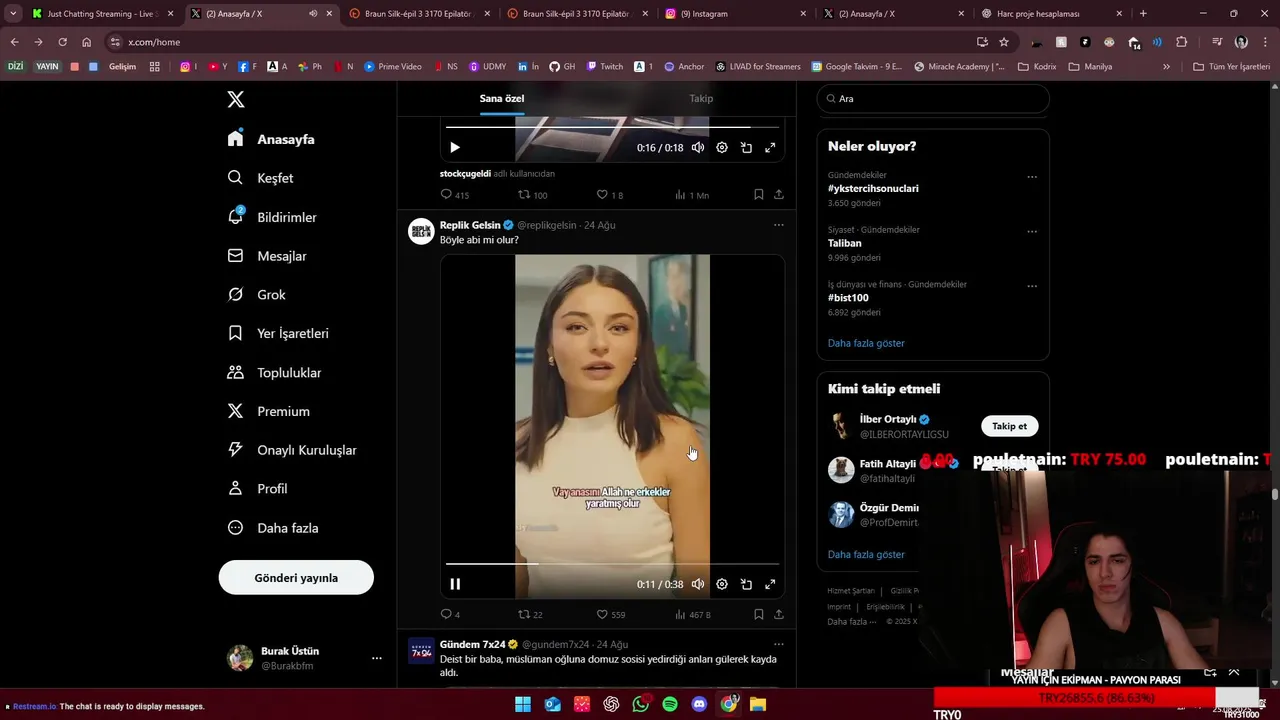Open top video's settings gear
The height and width of the screenshot is (720, 1280).
[722, 147]
